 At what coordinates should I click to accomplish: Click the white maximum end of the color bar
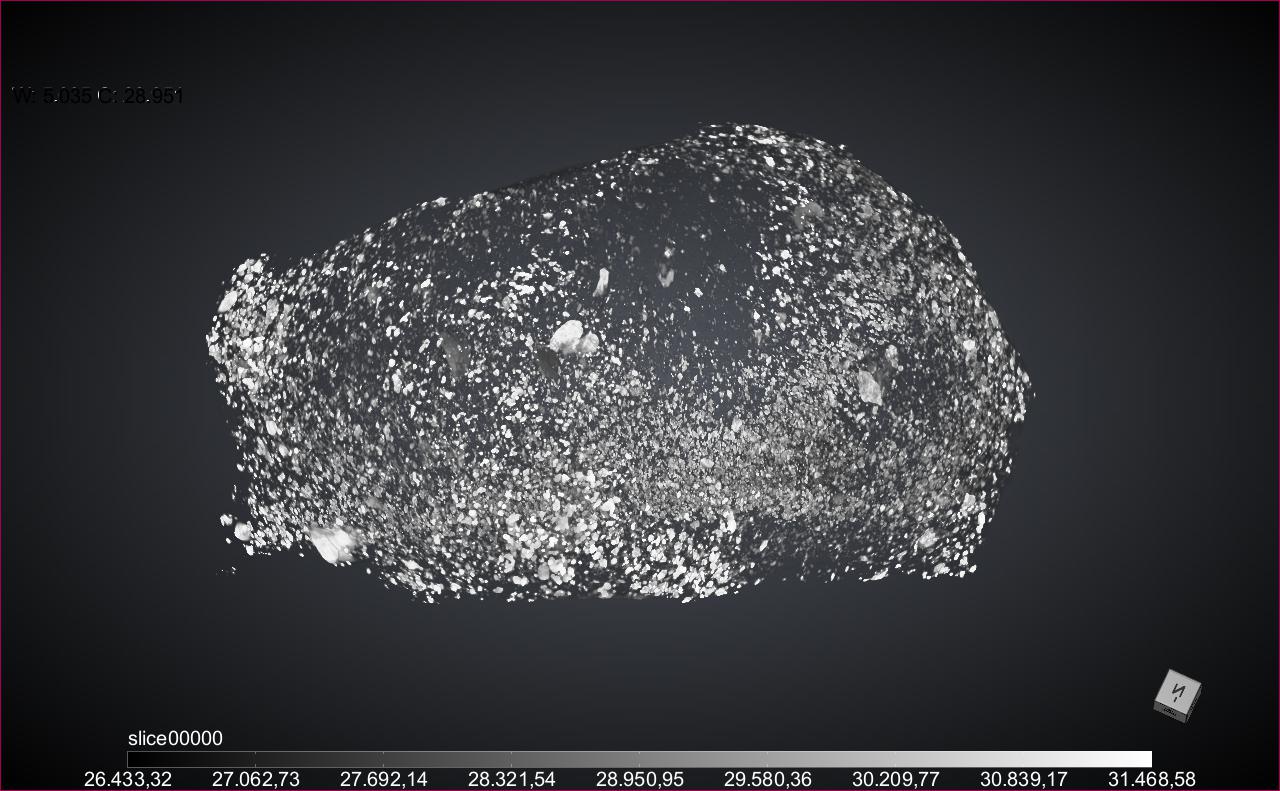(x=1140, y=759)
